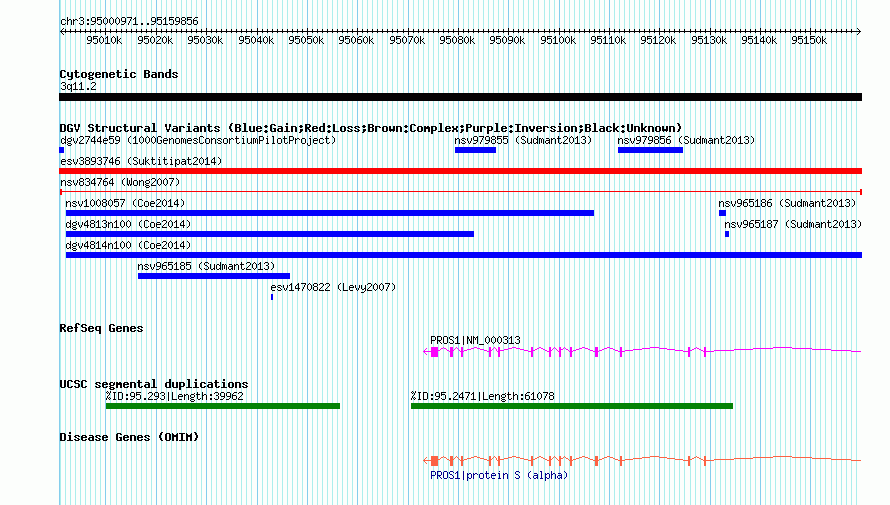Open the PROS1|NM_000313 gene label
Viewport: 890px width, 505px height.
pos(475,340)
